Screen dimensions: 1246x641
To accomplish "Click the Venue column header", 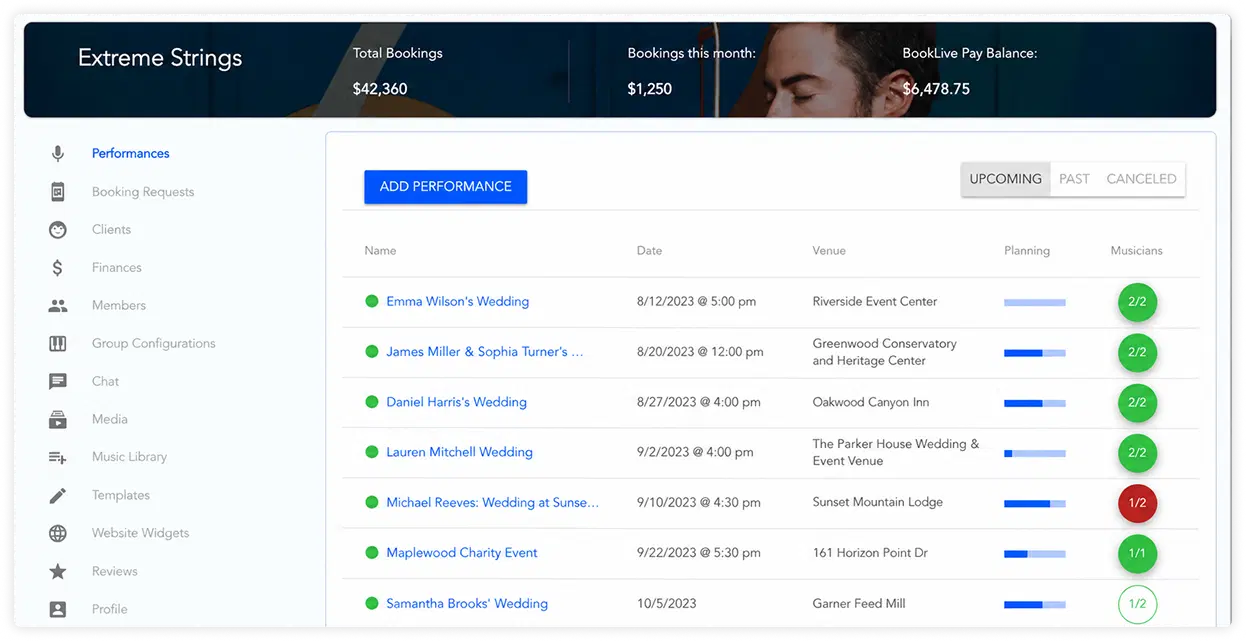I will coord(829,251).
